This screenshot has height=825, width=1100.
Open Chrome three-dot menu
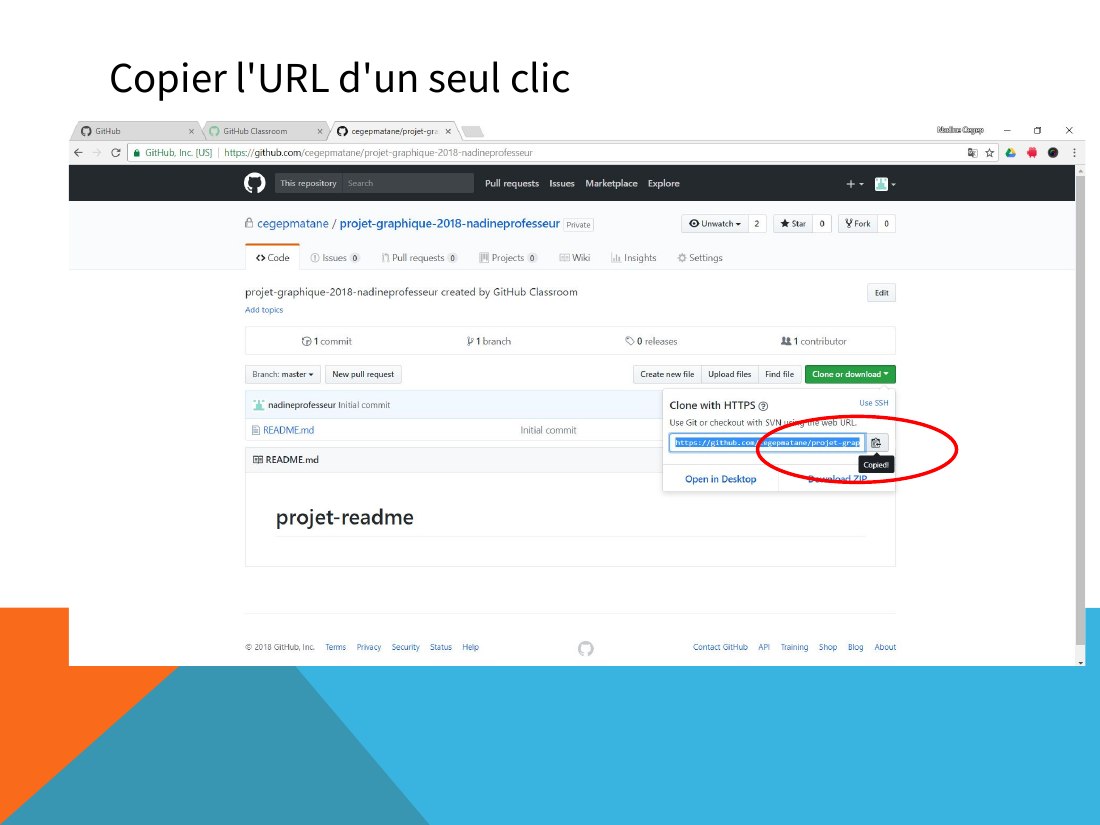pos(1074,152)
